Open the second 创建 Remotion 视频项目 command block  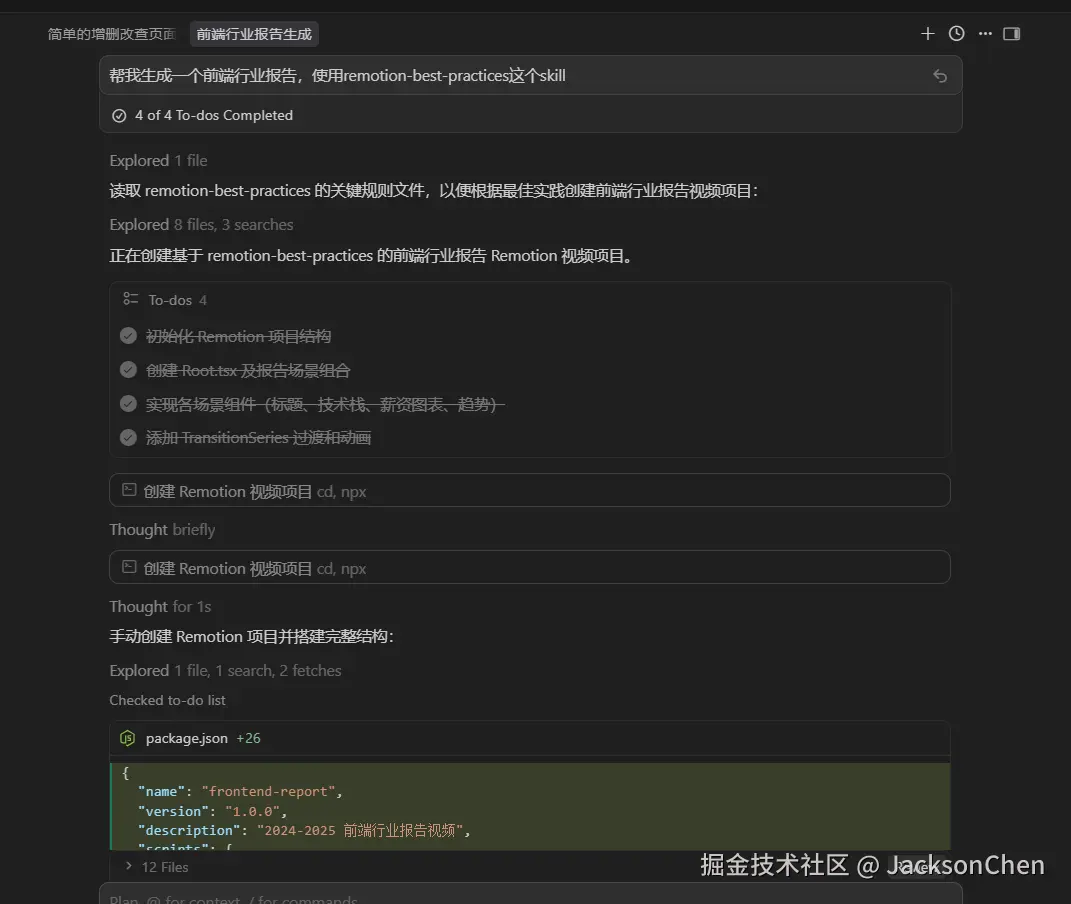click(529, 568)
